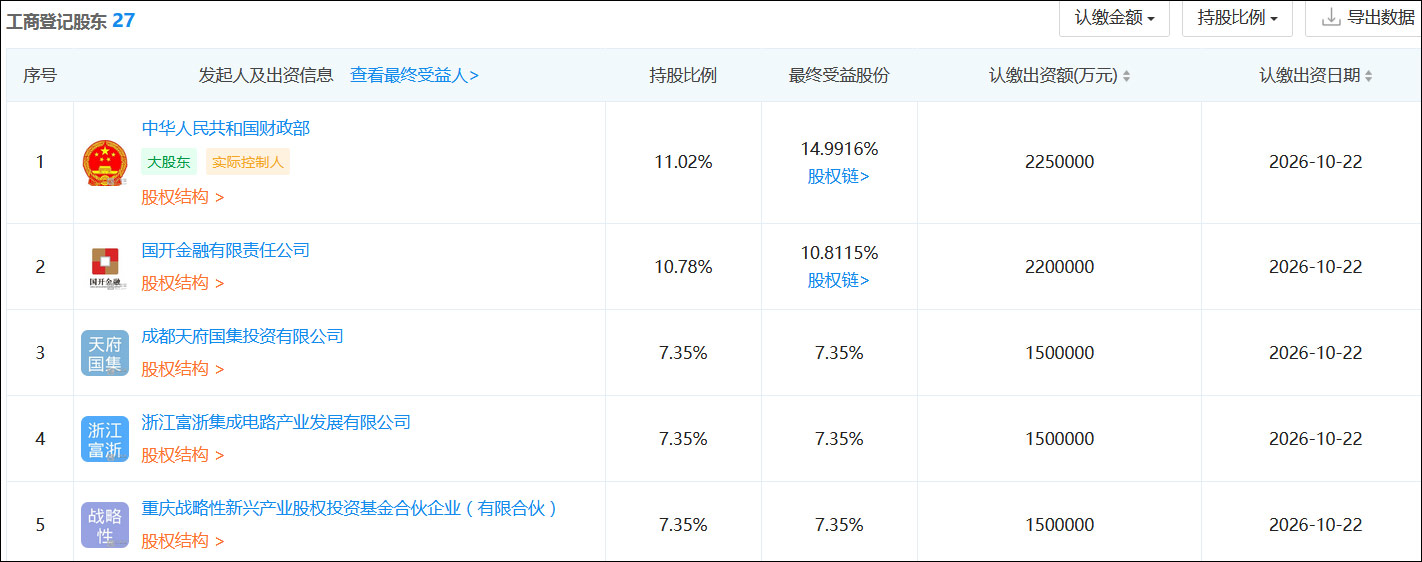Expand 股权结构 under 中华人民共和国财政部
The width and height of the screenshot is (1422, 562).
(x=182, y=197)
